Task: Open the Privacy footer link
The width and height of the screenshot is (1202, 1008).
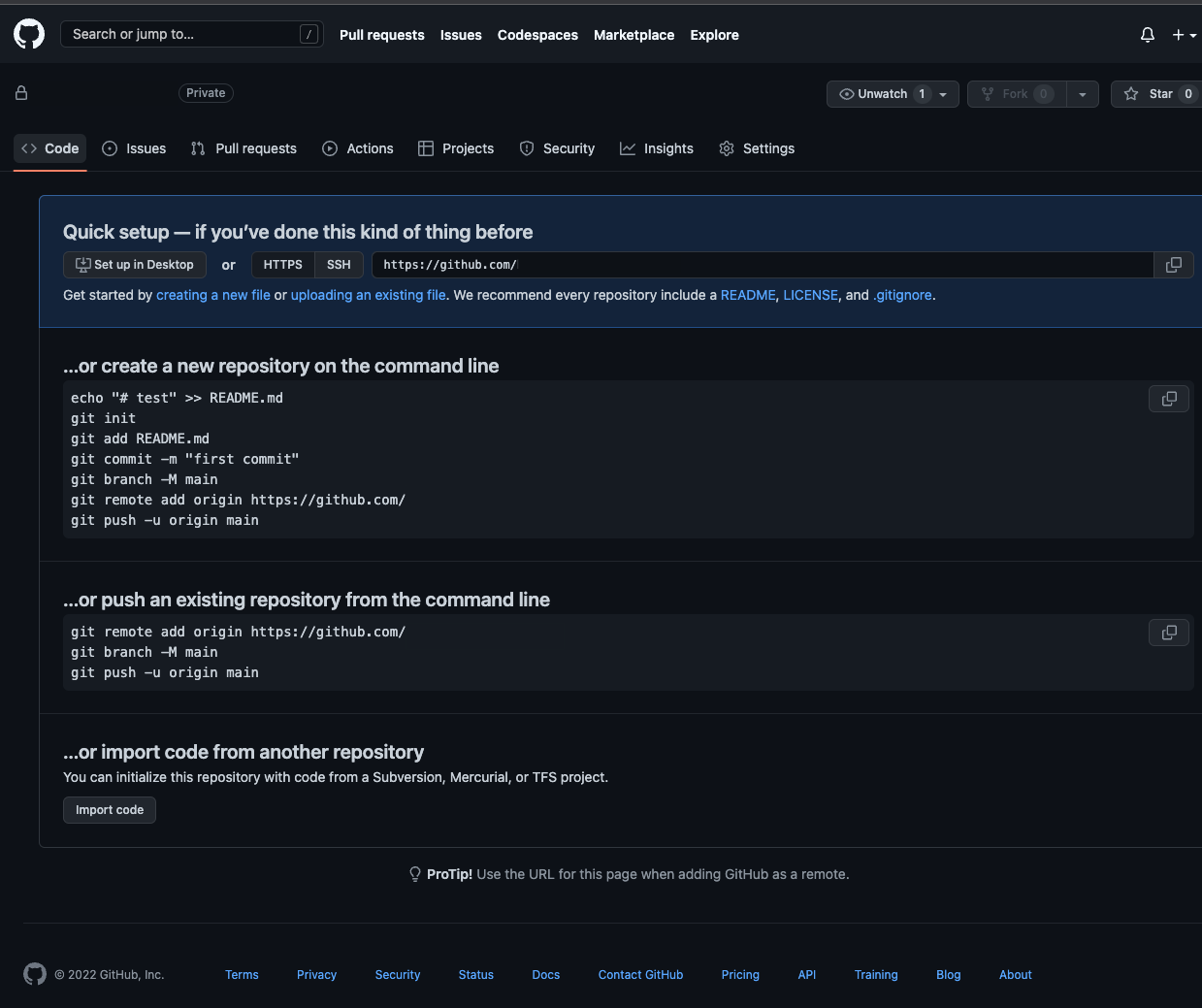Action: coord(316,975)
